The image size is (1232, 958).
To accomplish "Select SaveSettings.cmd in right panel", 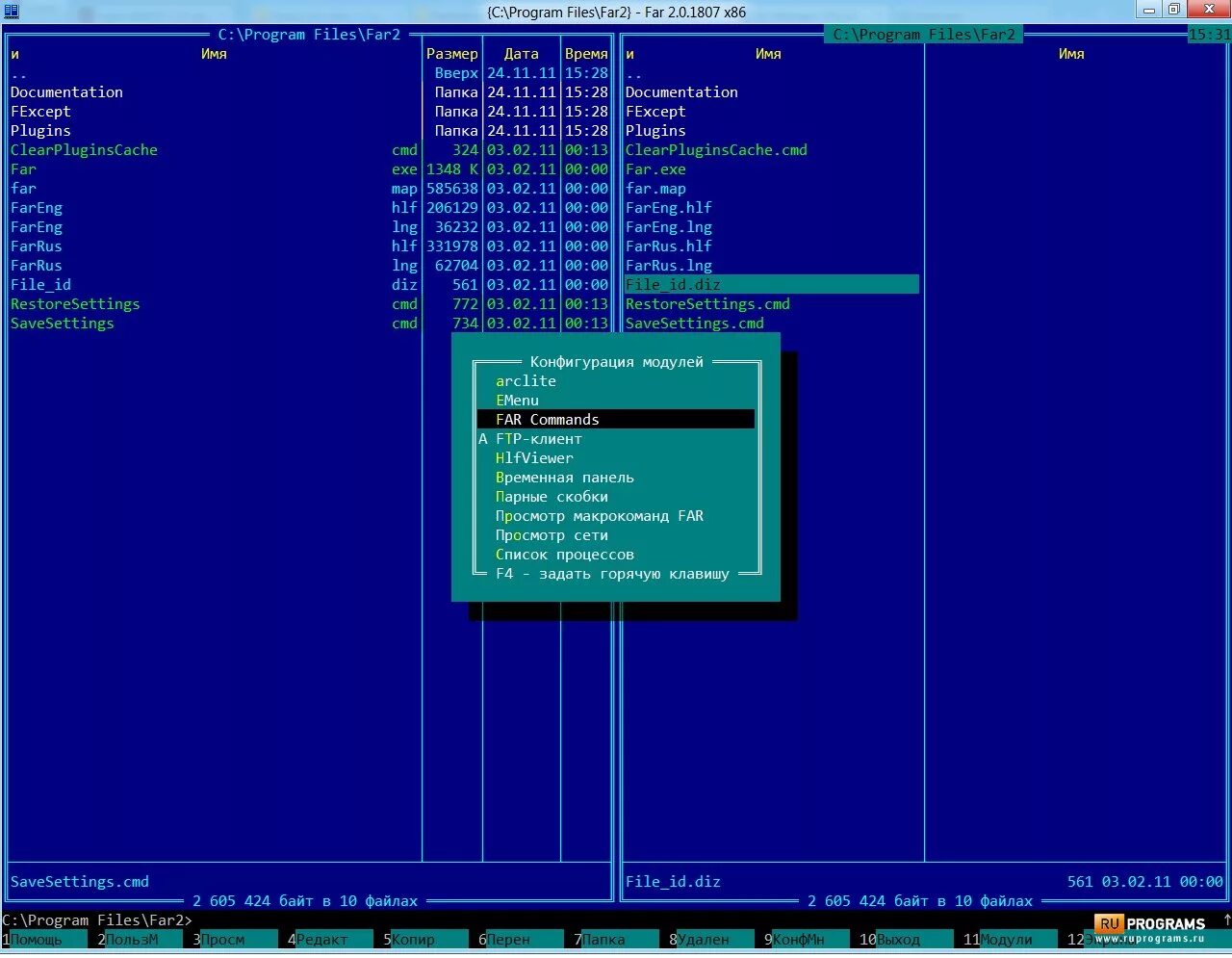I will tap(695, 324).
